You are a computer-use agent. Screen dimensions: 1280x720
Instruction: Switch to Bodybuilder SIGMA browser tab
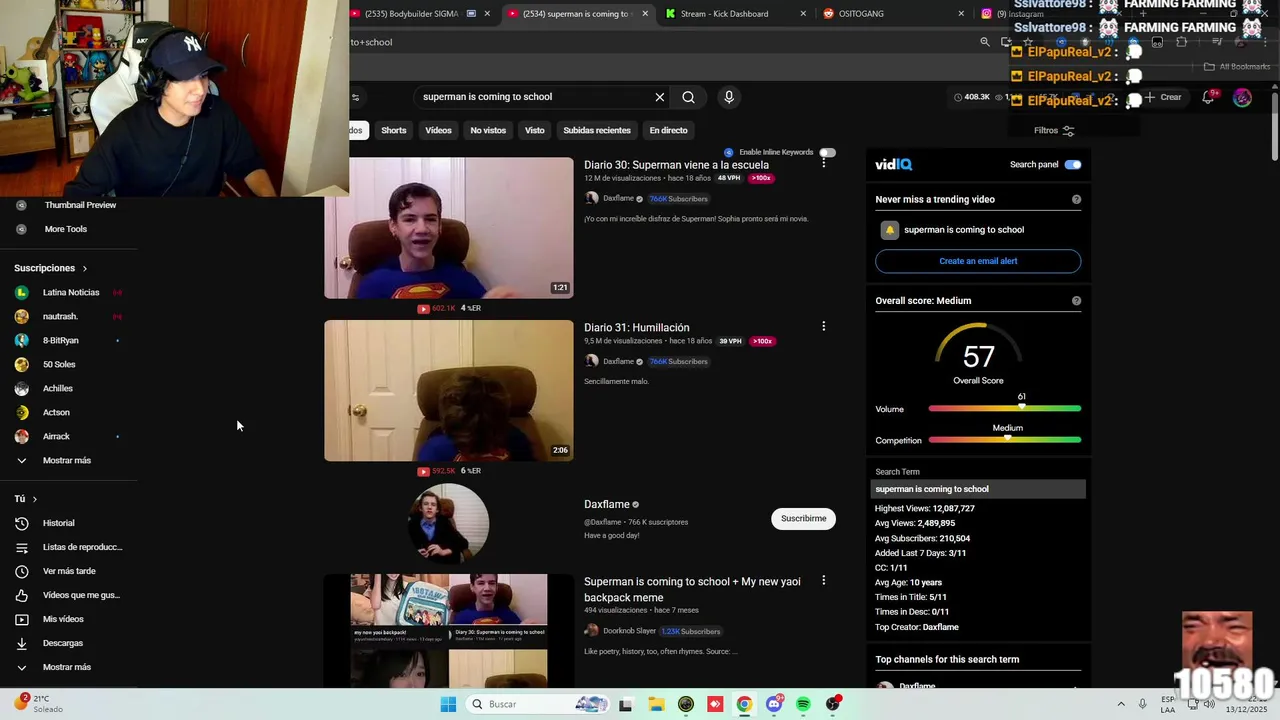tap(414, 14)
